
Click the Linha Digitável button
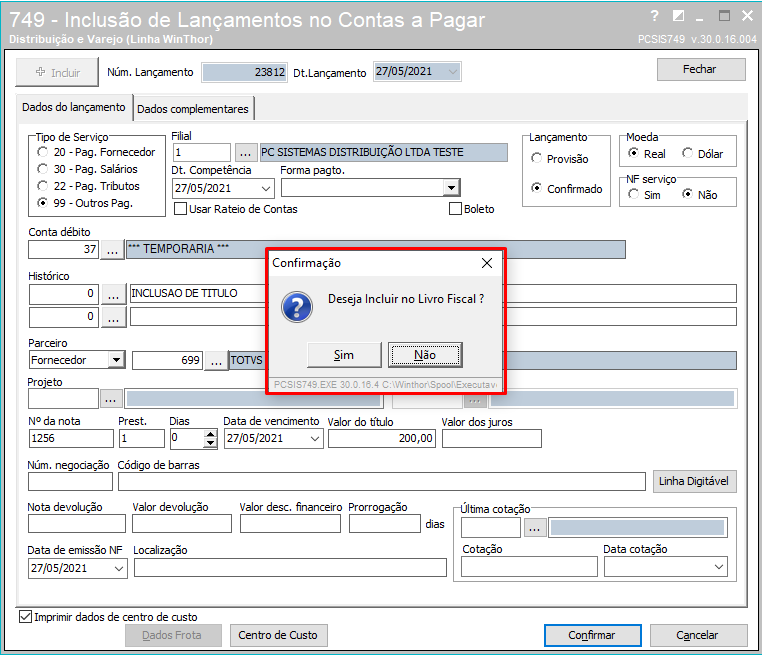(x=694, y=482)
